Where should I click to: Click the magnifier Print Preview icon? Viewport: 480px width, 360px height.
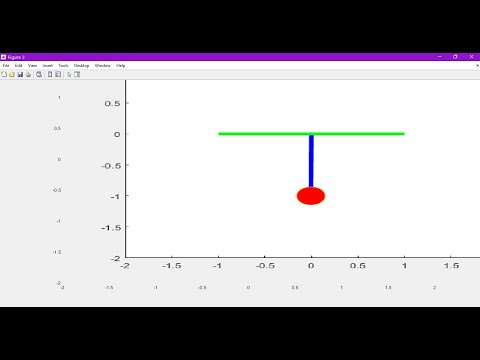pyautogui.click(x=39, y=74)
